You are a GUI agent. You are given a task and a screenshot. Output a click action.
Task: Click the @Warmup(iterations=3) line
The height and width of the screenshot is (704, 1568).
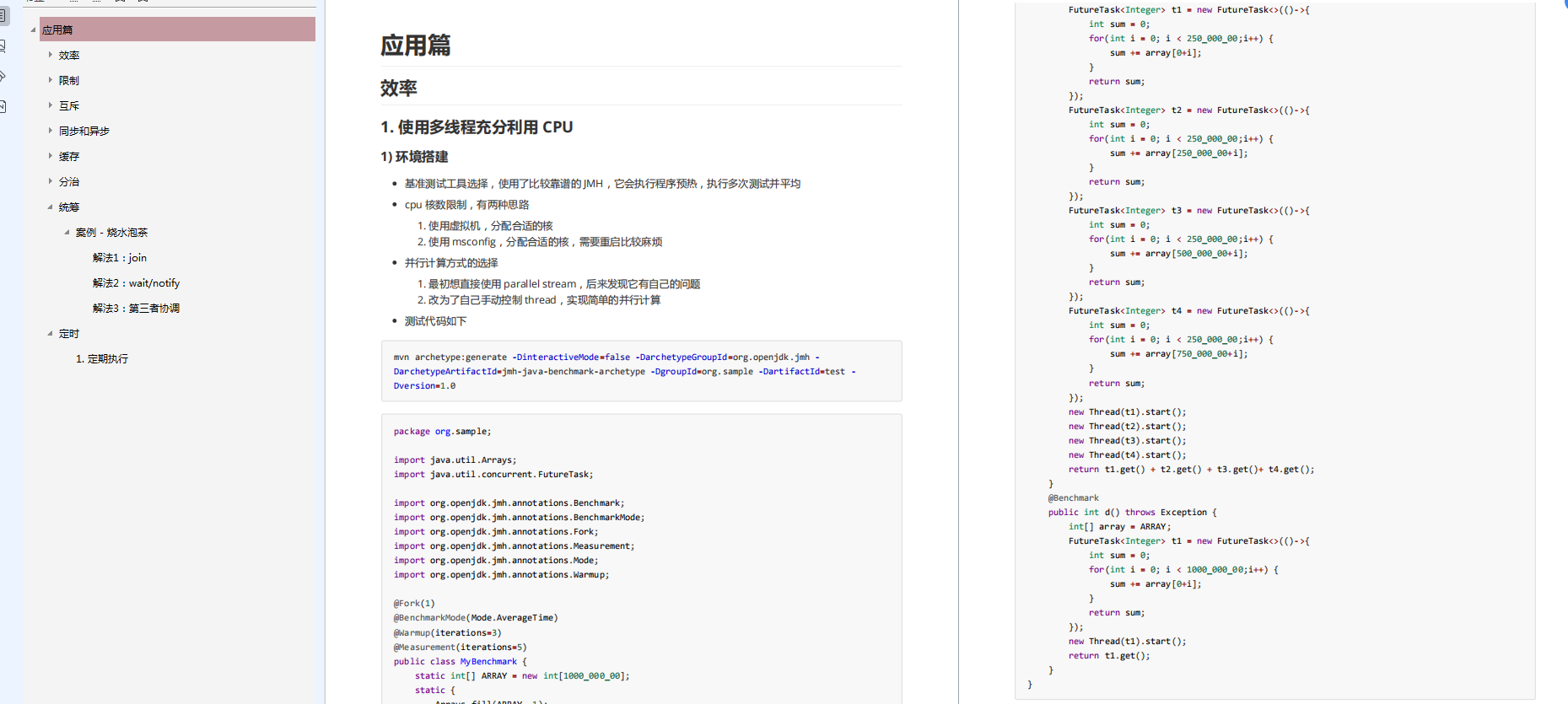pos(447,632)
